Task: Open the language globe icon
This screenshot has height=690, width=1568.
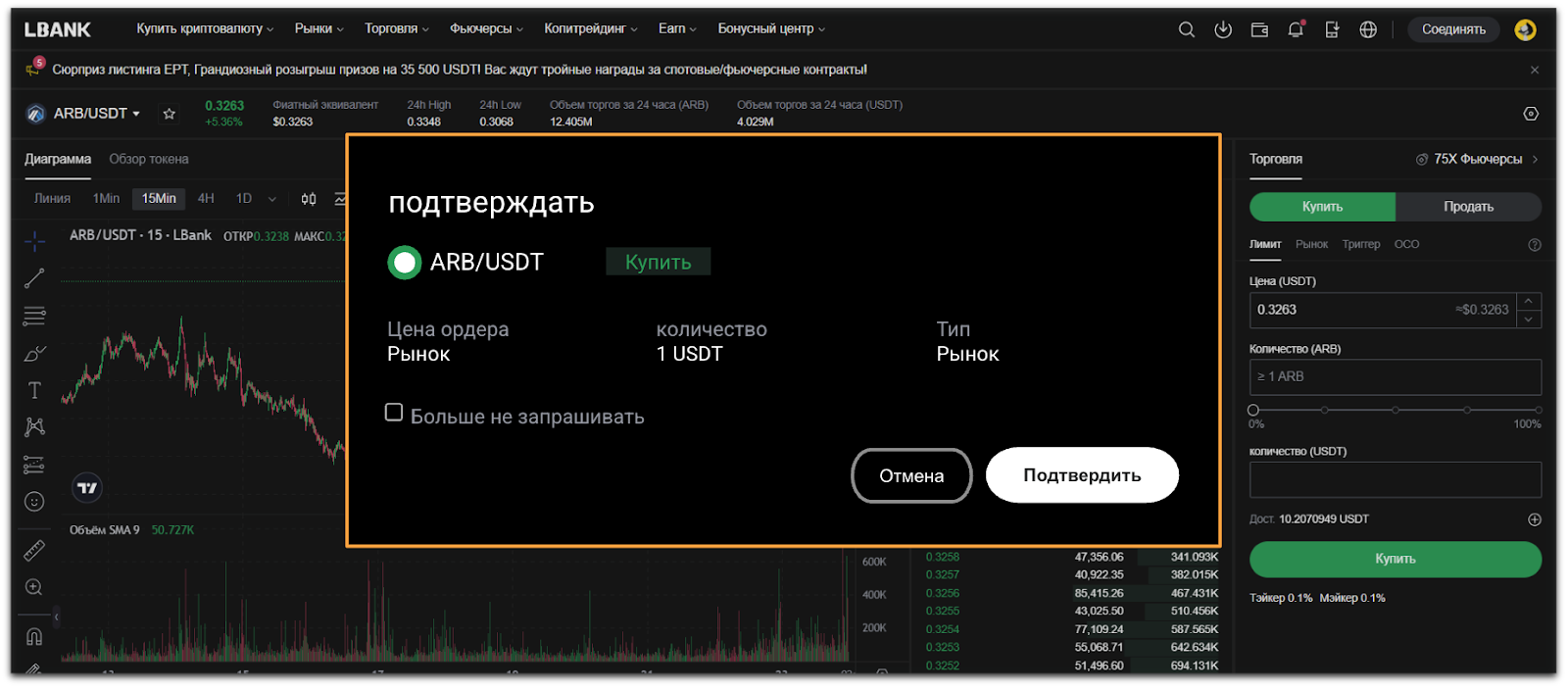Action: click(1368, 29)
